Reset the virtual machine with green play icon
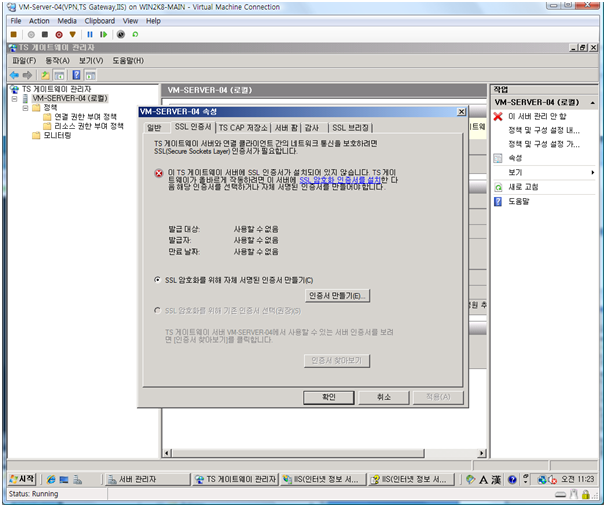The image size is (606, 507). [103, 34]
